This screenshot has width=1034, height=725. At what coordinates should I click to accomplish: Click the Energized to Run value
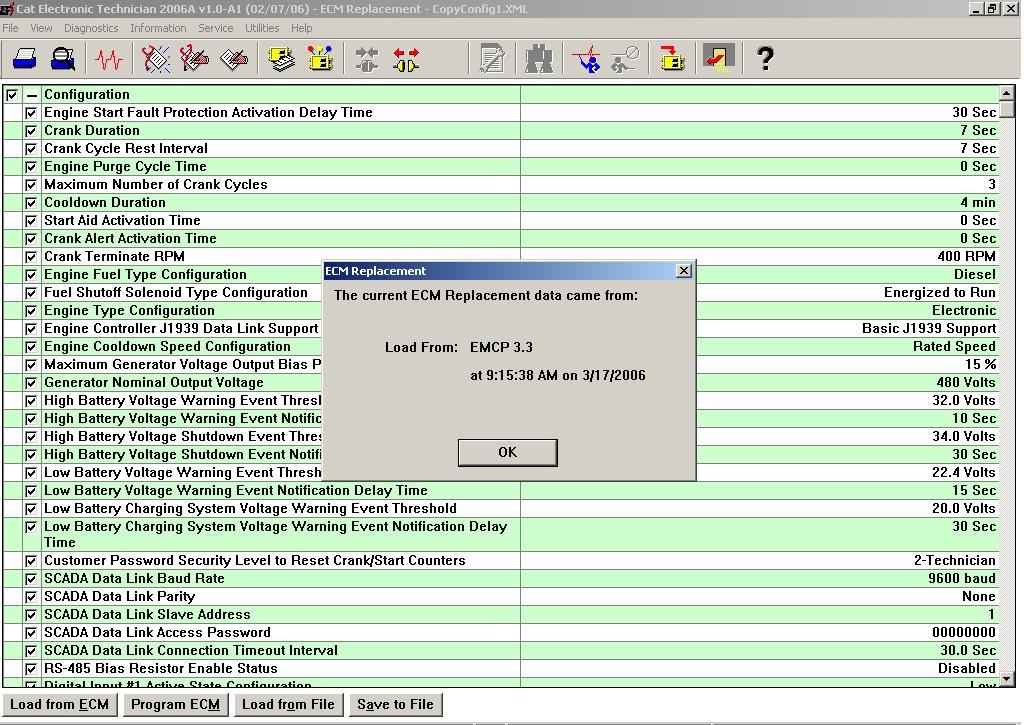point(940,293)
